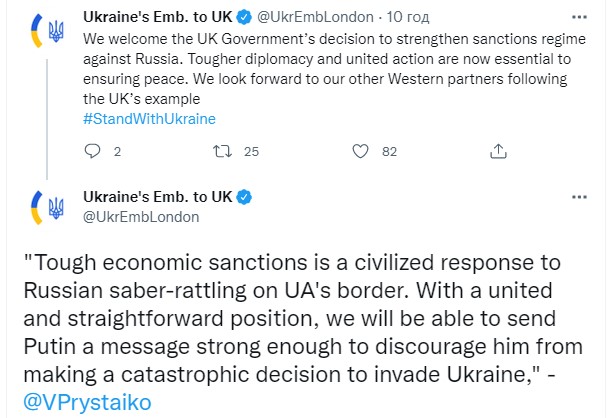Image resolution: width=607 pixels, height=418 pixels.
Task: Click the embassy avatar in first tweet
Action: tap(47, 31)
